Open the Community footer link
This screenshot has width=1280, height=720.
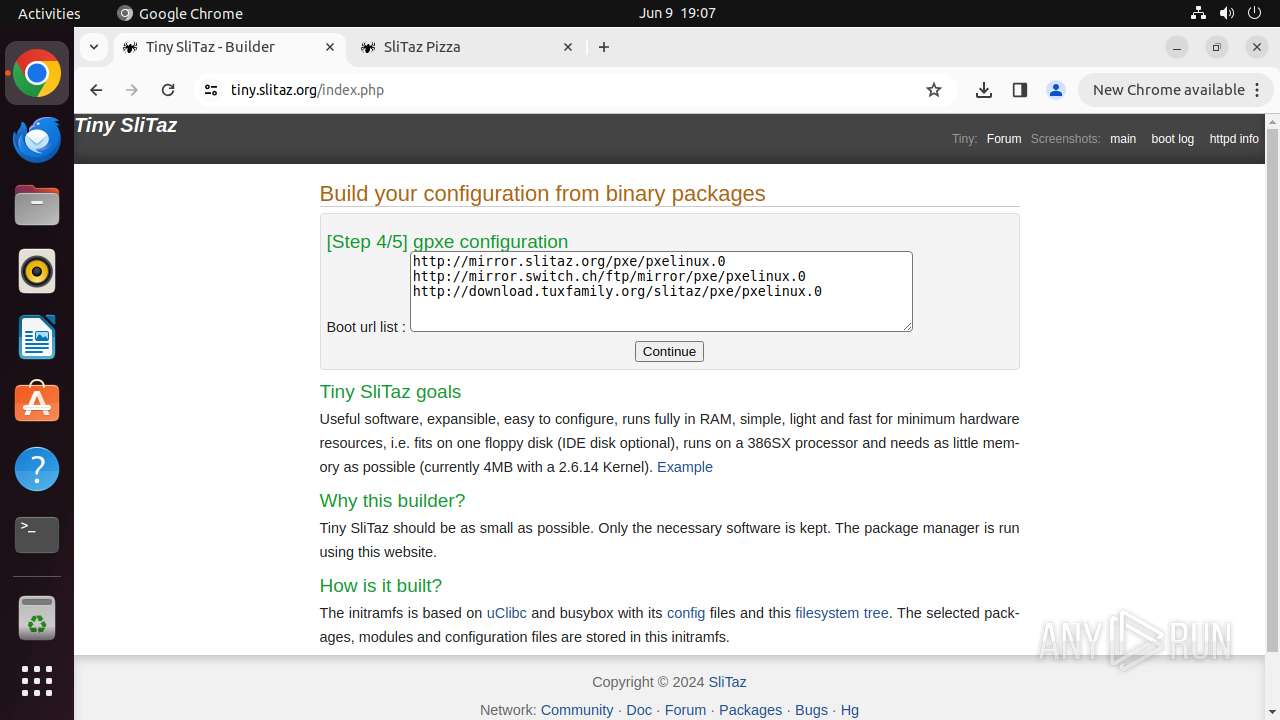577,710
